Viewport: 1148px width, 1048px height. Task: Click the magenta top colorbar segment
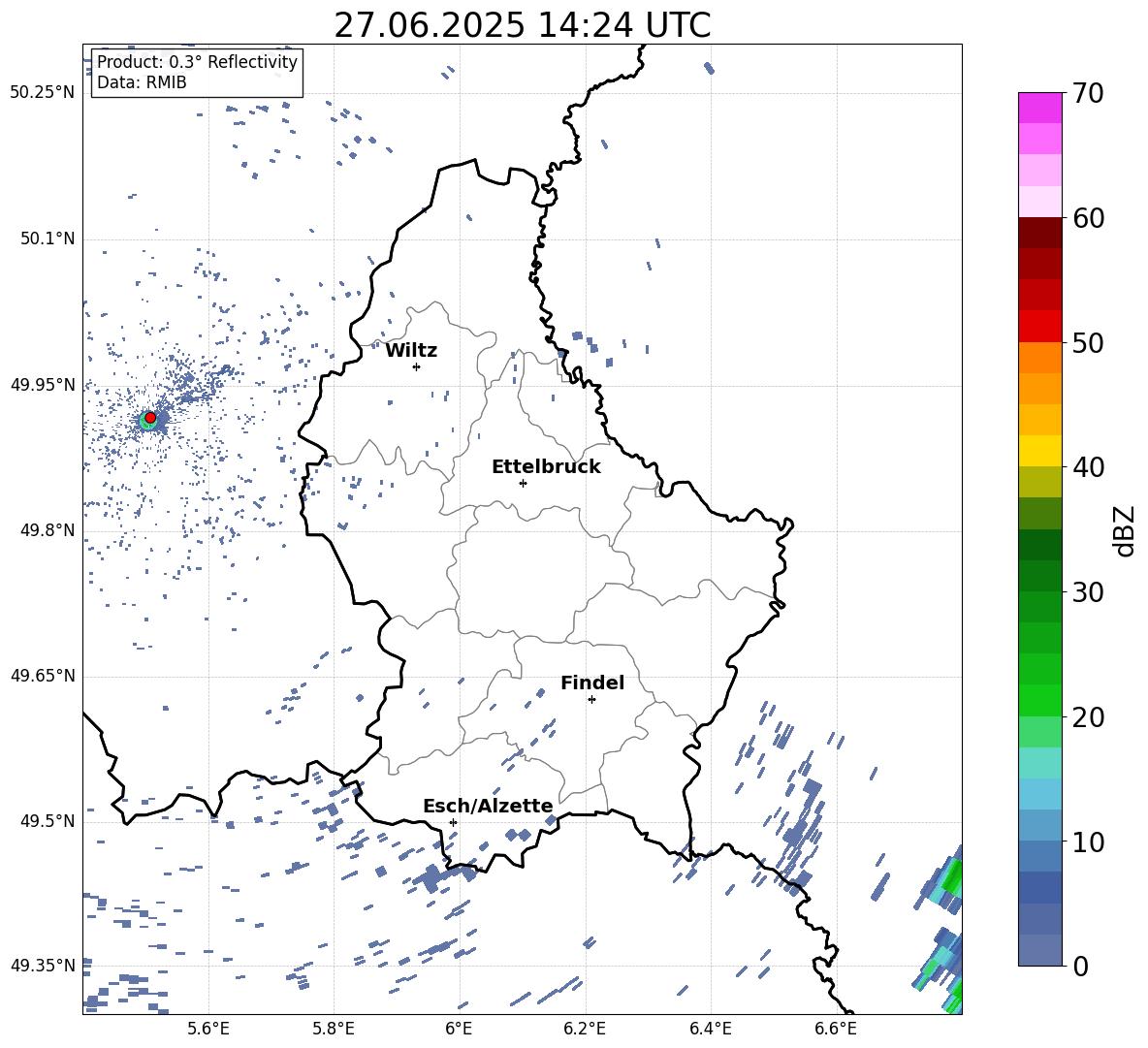(x=1039, y=109)
